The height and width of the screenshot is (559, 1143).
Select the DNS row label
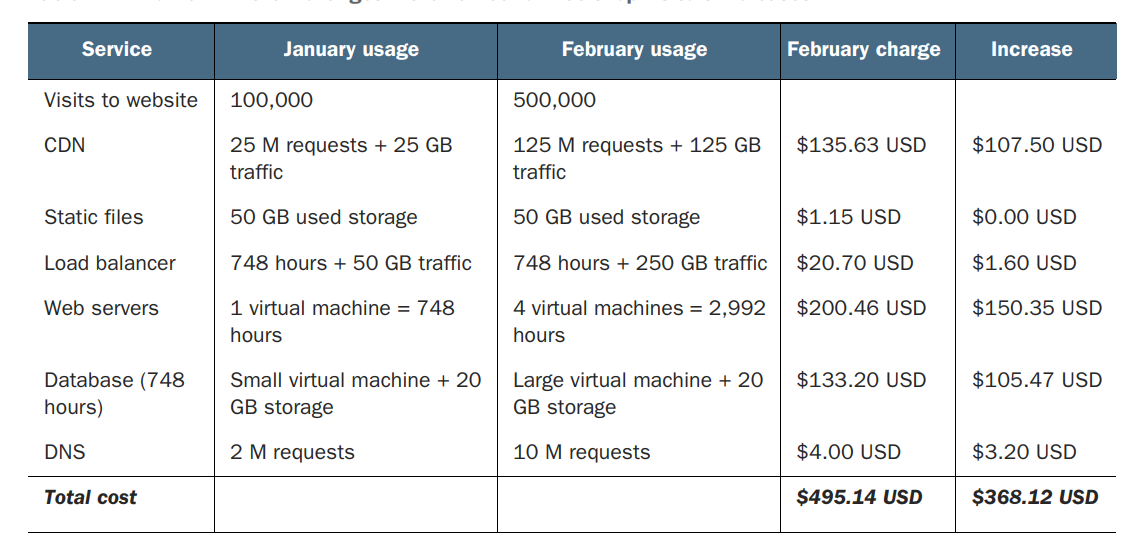65,452
